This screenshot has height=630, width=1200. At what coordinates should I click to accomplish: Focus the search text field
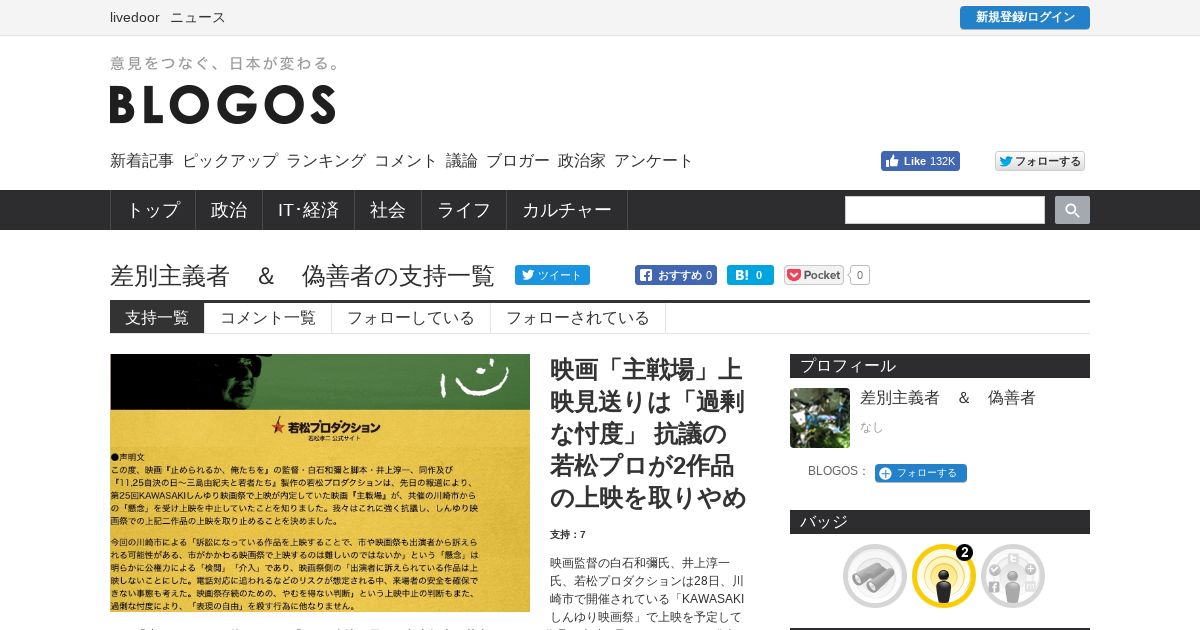tap(945, 210)
